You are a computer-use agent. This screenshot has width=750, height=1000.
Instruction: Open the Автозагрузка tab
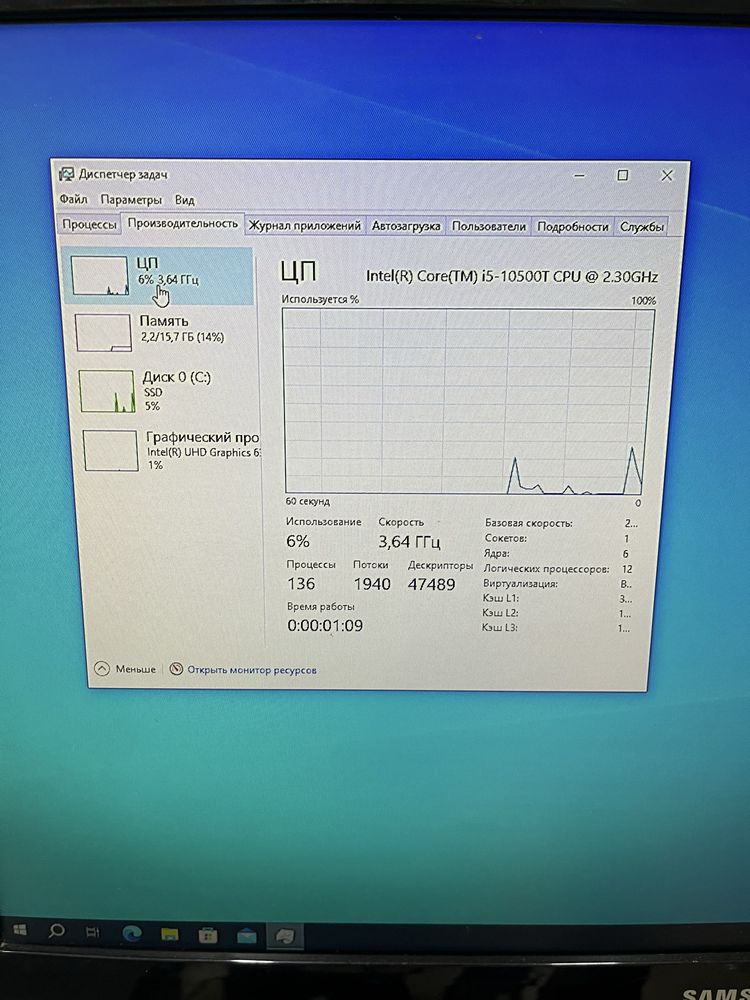pyautogui.click(x=406, y=226)
